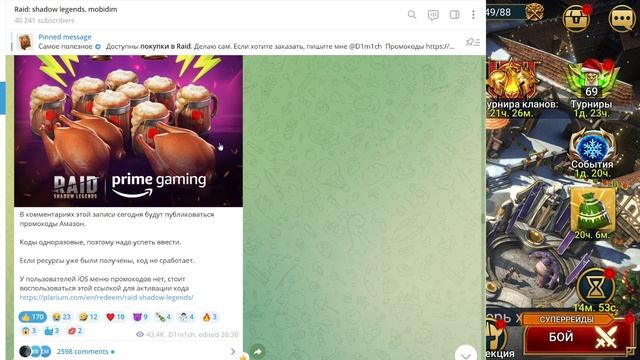Open the three-dot channel menu
This screenshot has width=640, height=360.
pyautogui.click(x=473, y=15)
